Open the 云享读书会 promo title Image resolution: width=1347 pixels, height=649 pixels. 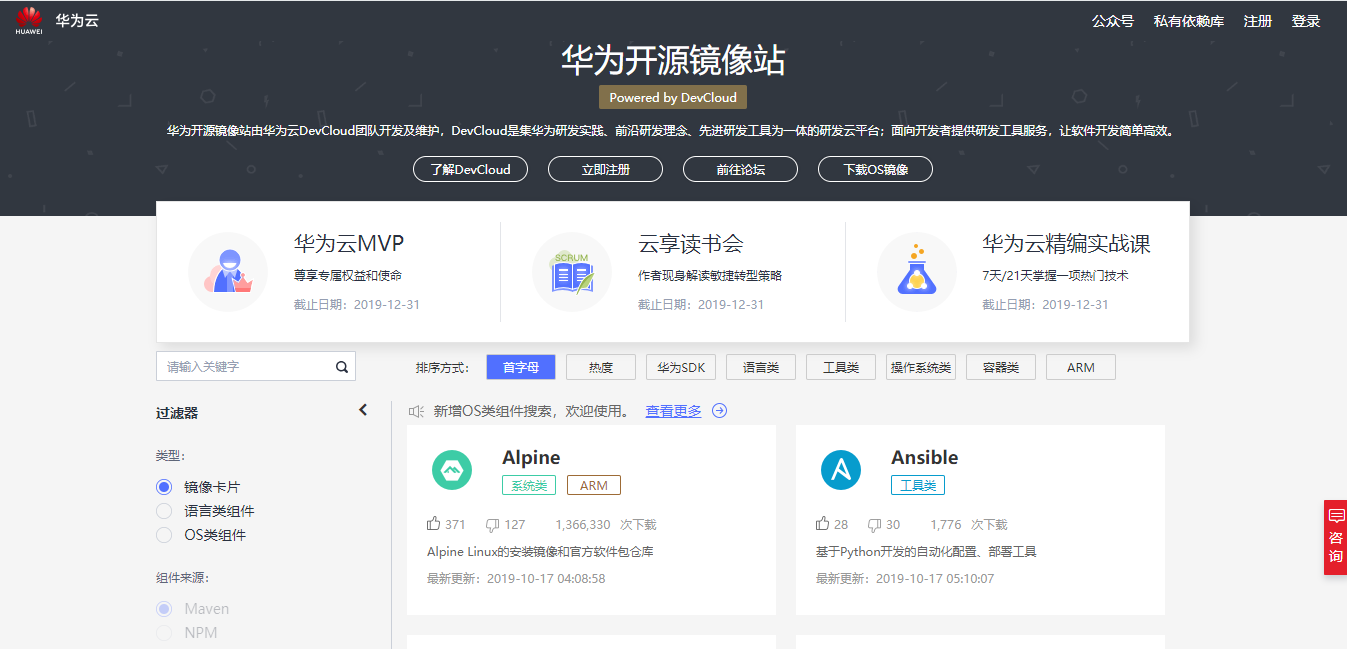coord(691,244)
